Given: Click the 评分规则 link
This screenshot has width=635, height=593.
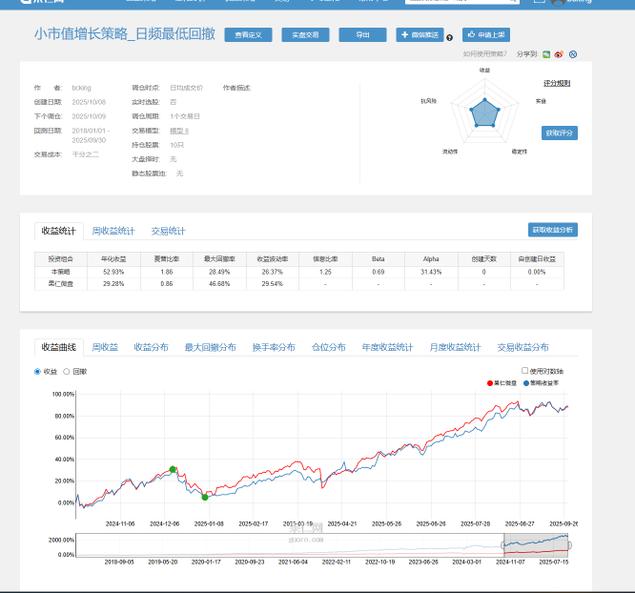Looking at the screenshot, I should 557,83.
